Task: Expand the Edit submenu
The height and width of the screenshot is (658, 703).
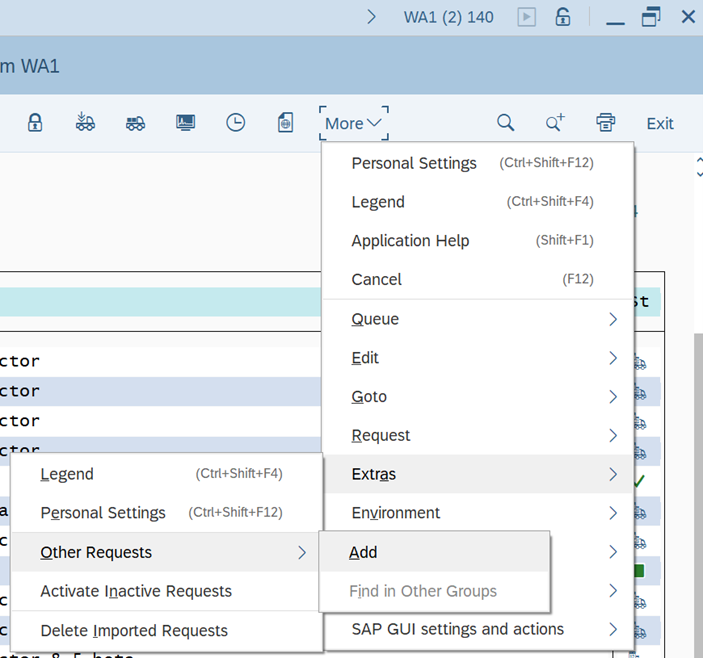Action: pyautogui.click(x=478, y=358)
